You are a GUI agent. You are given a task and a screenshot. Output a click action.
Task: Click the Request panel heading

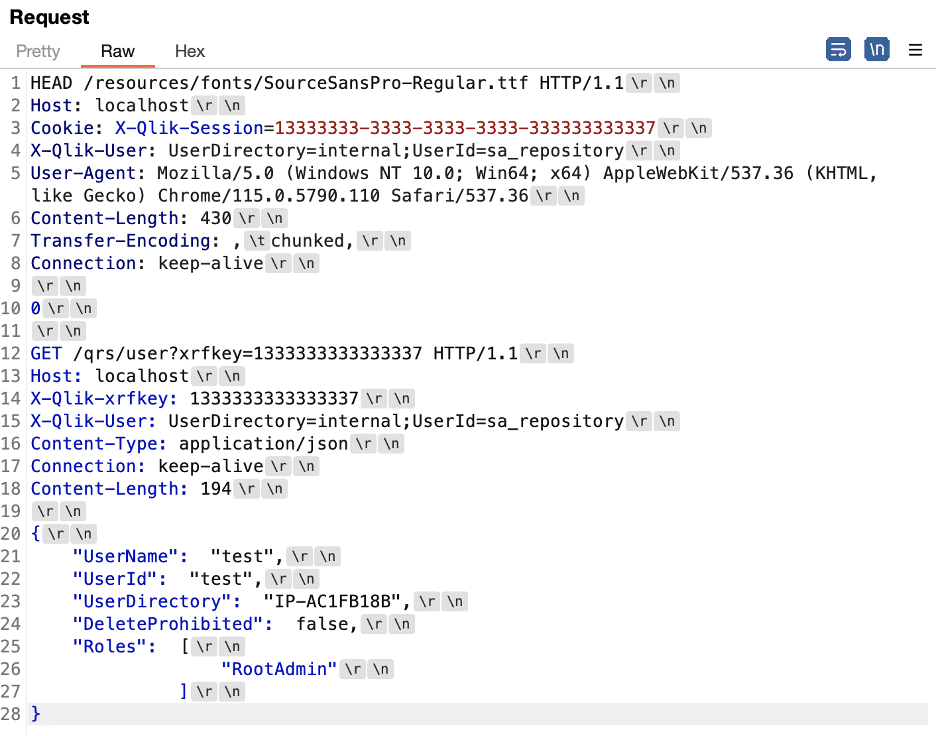tap(50, 17)
